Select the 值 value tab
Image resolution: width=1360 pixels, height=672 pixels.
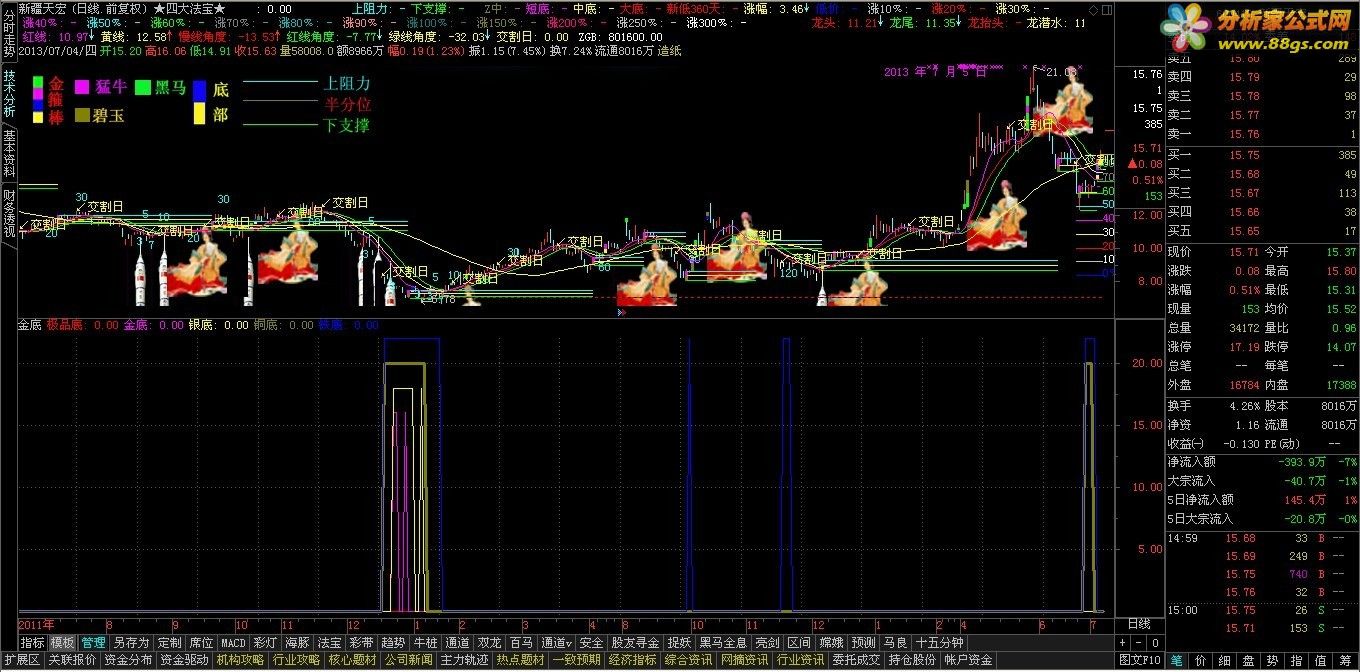pos(1322,660)
